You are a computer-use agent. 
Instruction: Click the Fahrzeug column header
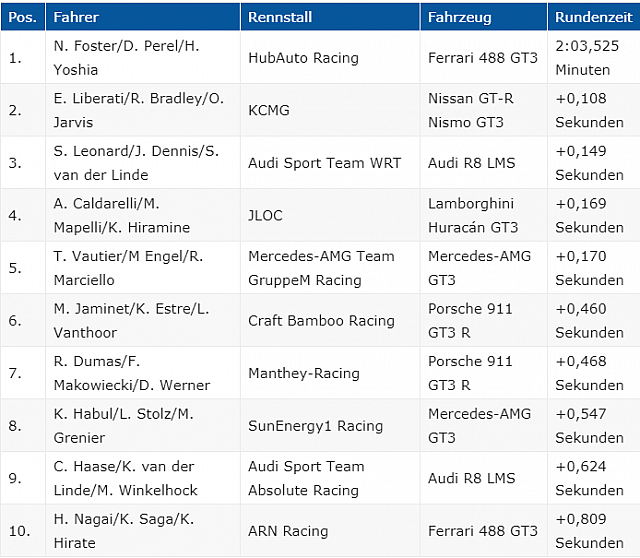[x=484, y=17]
